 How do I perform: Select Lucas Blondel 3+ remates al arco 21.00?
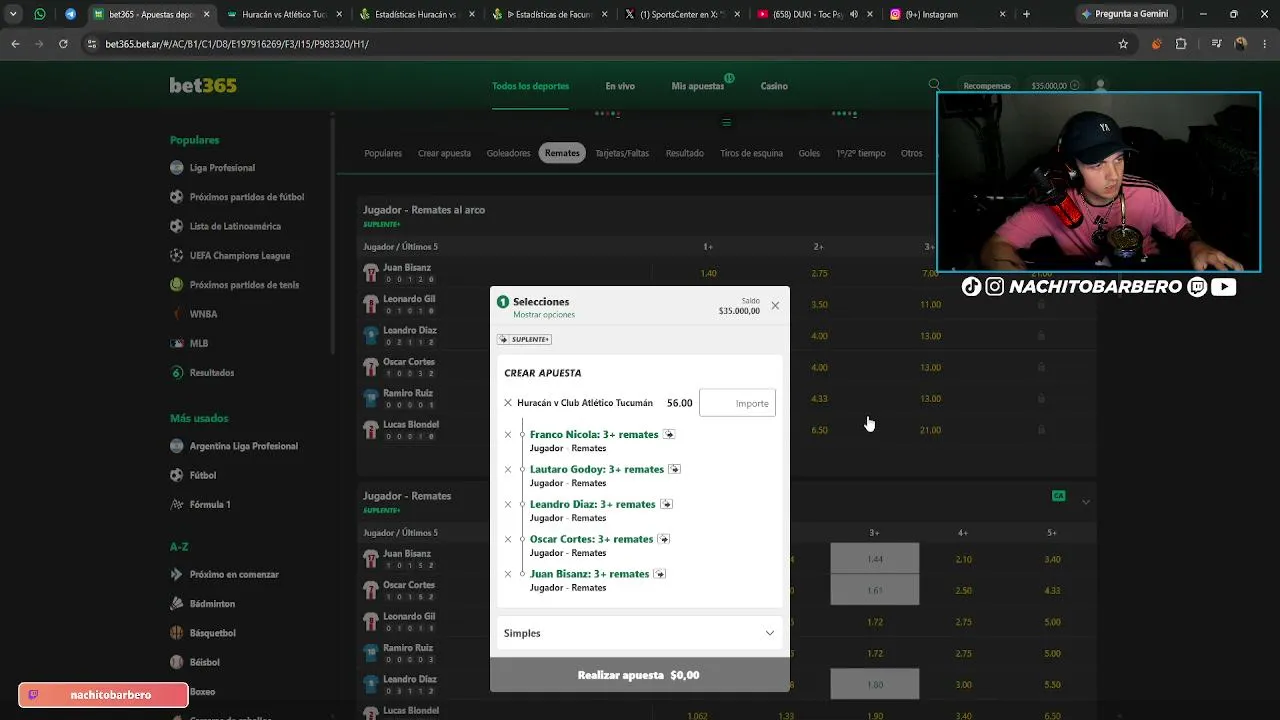[x=930, y=430]
